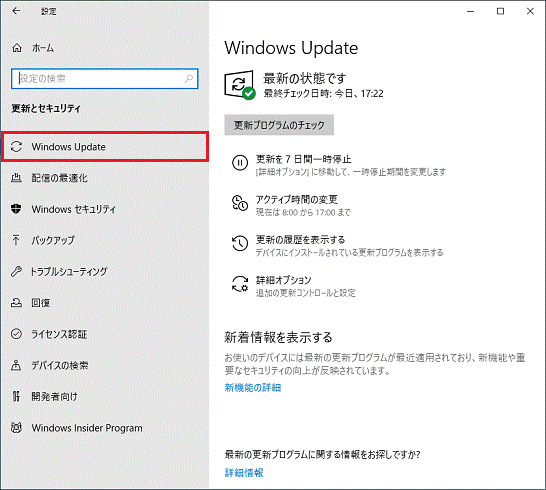Go to the バックアップ section
The image size is (546, 490).
coord(53,240)
